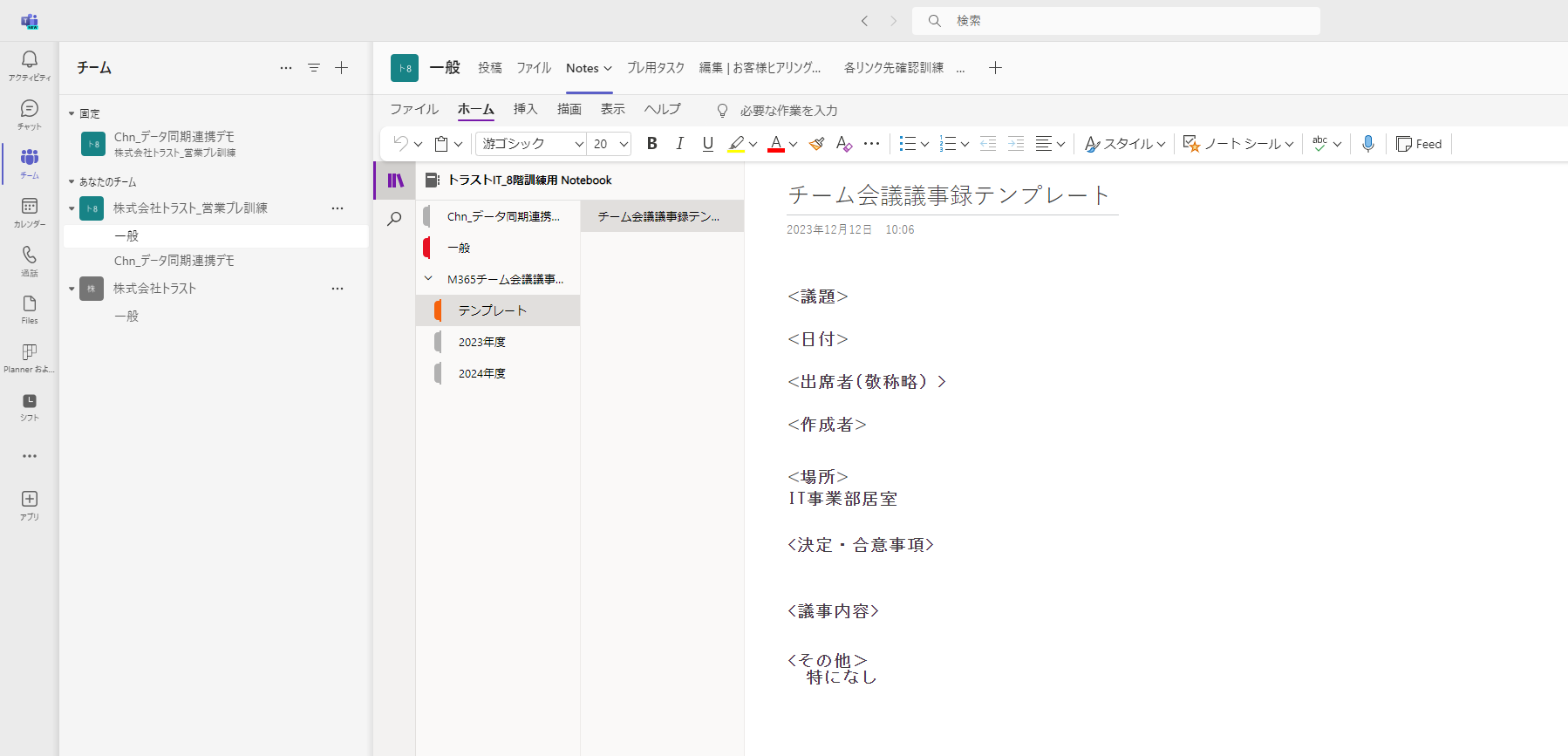Image resolution: width=1568 pixels, height=756 pixels.
Task: Toggle underline formatting
Action: pos(707,144)
